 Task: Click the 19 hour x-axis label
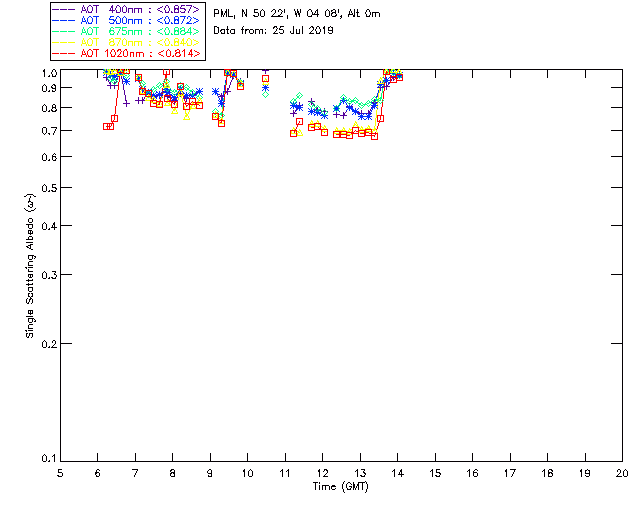click(585, 473)
